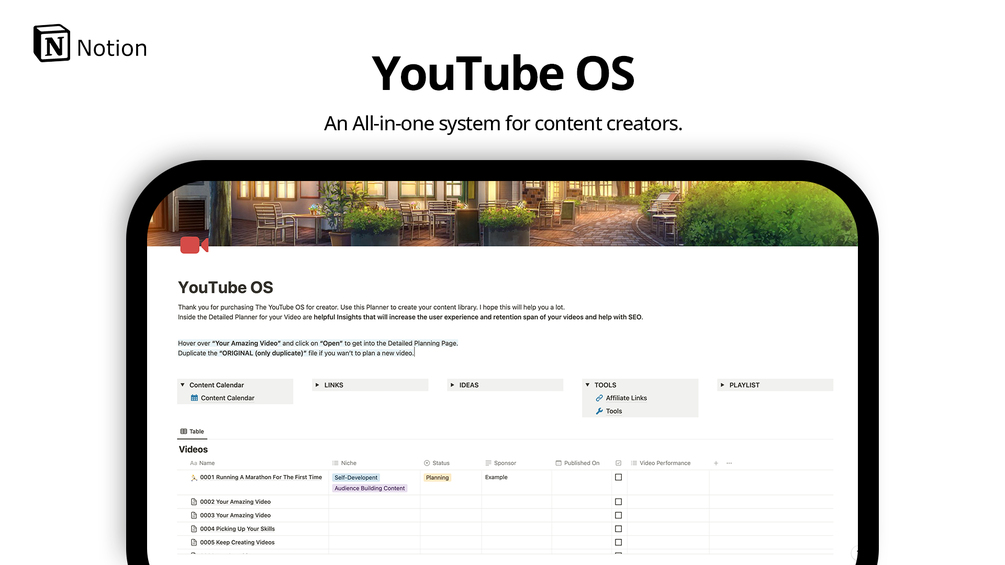Click the calendar icon beside Content Calendar link
Viewport: 1005px width, 565px height.
pos(194,398)
